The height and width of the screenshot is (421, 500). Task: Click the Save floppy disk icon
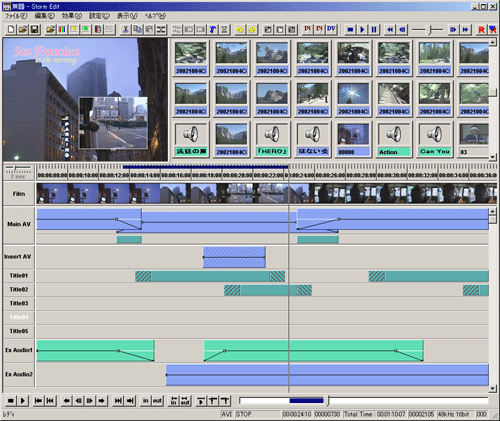35,29
